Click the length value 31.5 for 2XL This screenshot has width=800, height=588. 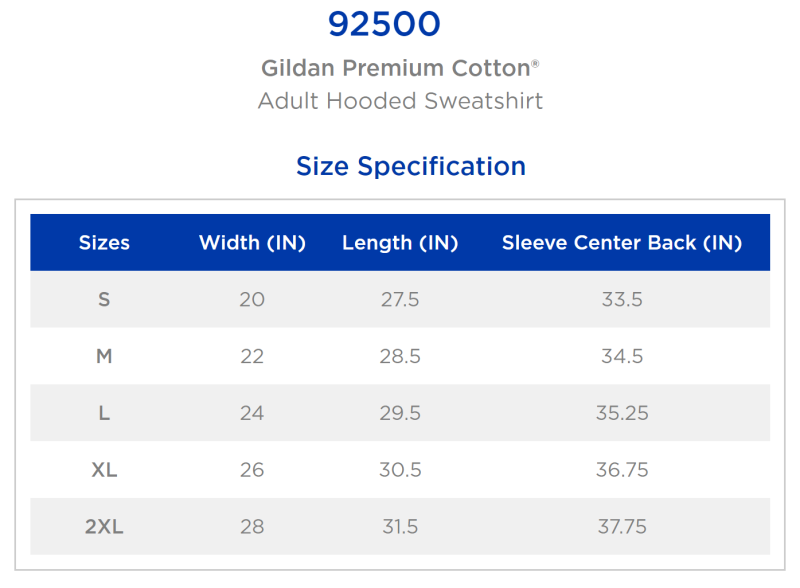pyautogui.click(x=400, y=527)
